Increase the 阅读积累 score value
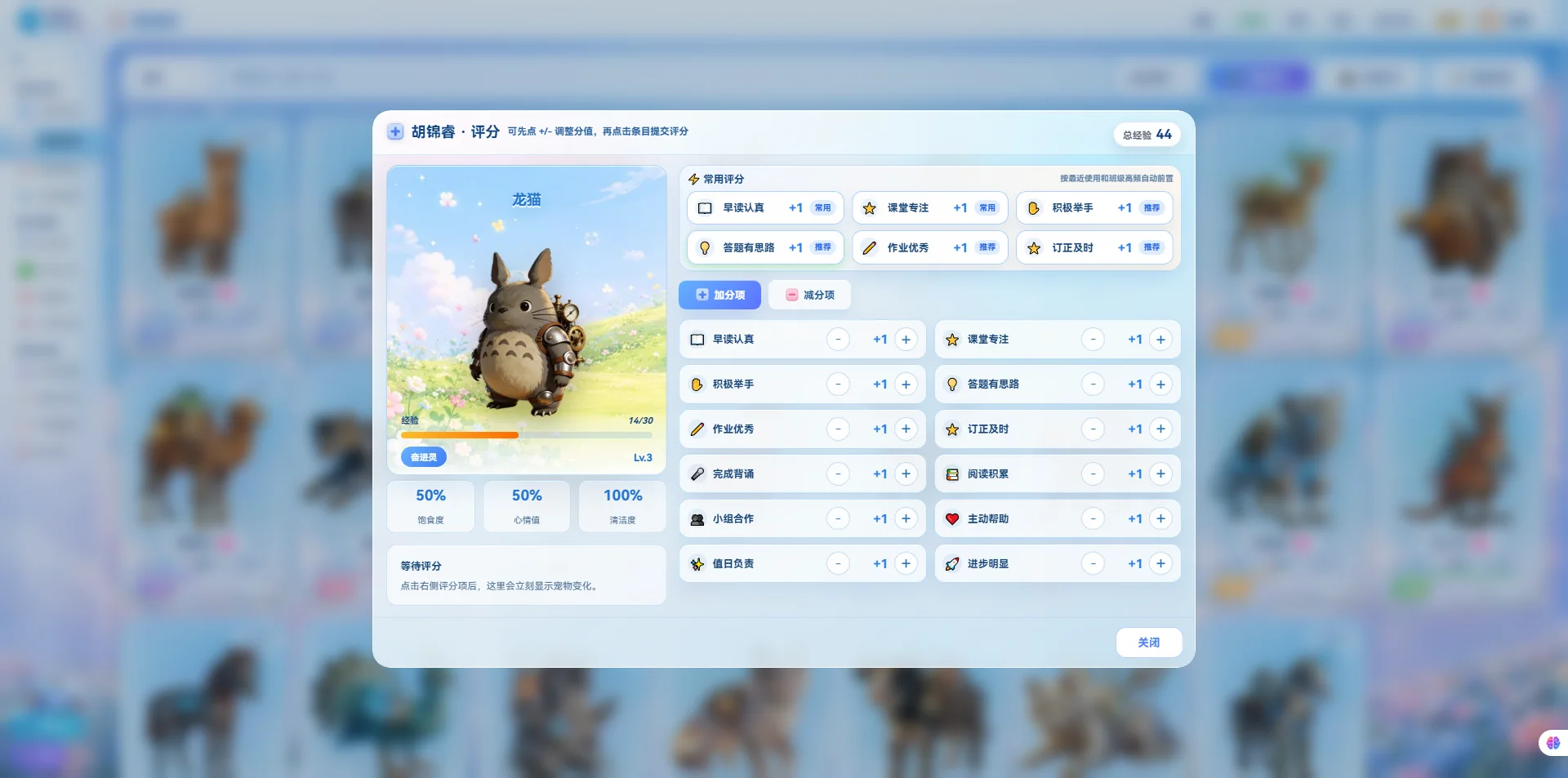Image resolution: width=1568 pixels, height=778 pixels. click(1160, 474)
